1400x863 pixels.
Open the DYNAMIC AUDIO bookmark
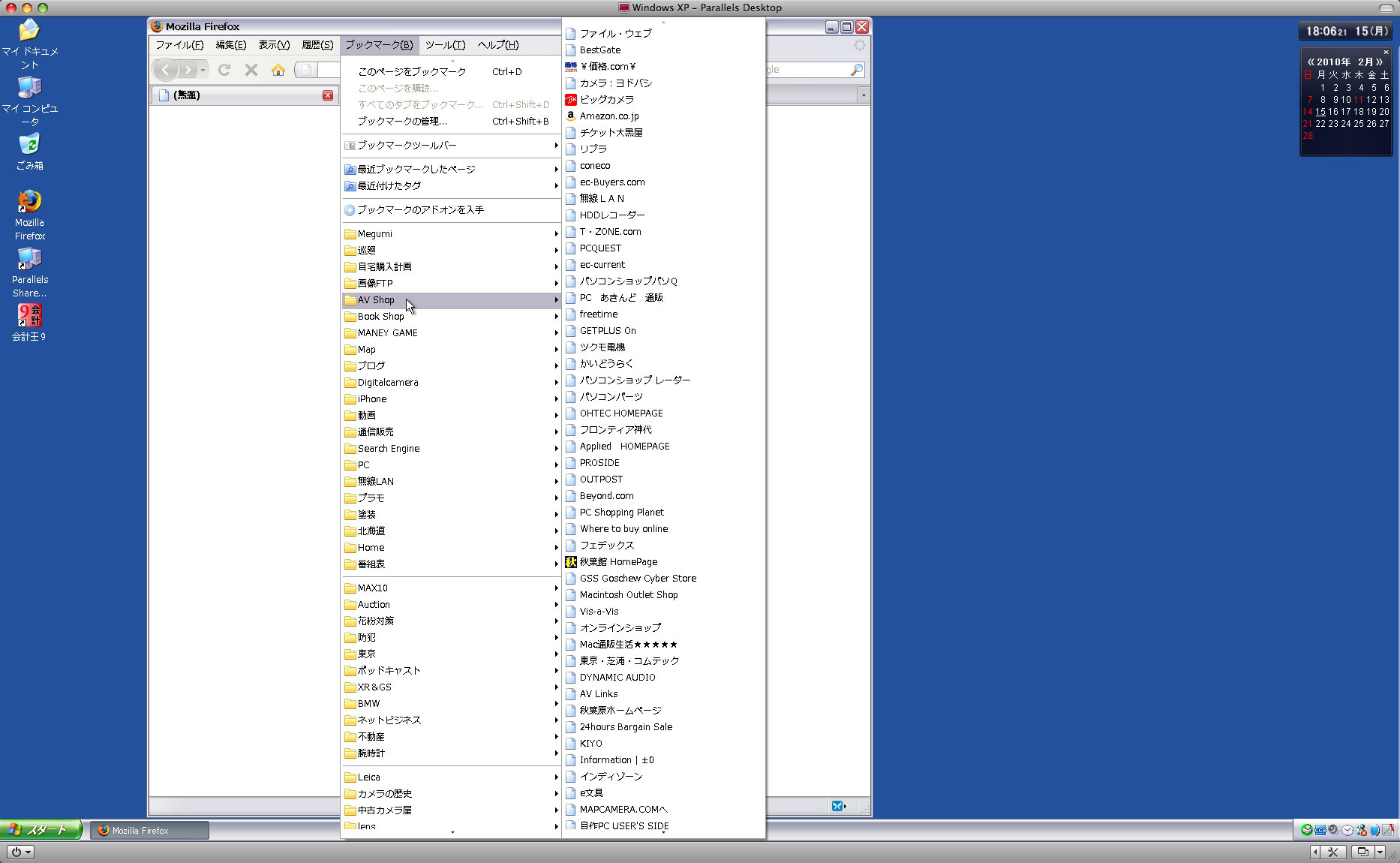tap(663, 677)
